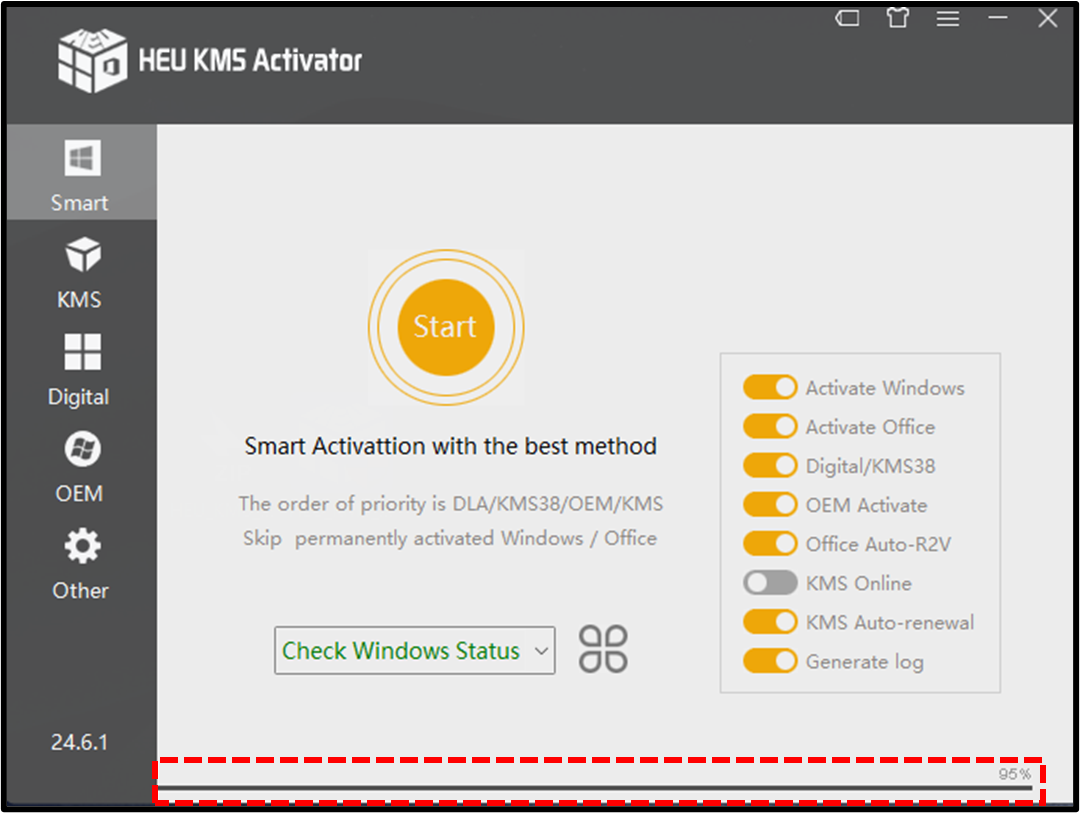Click the 'Skip permanently activated' line
The image size is (1080, 813).
click(x=450, y=538)
